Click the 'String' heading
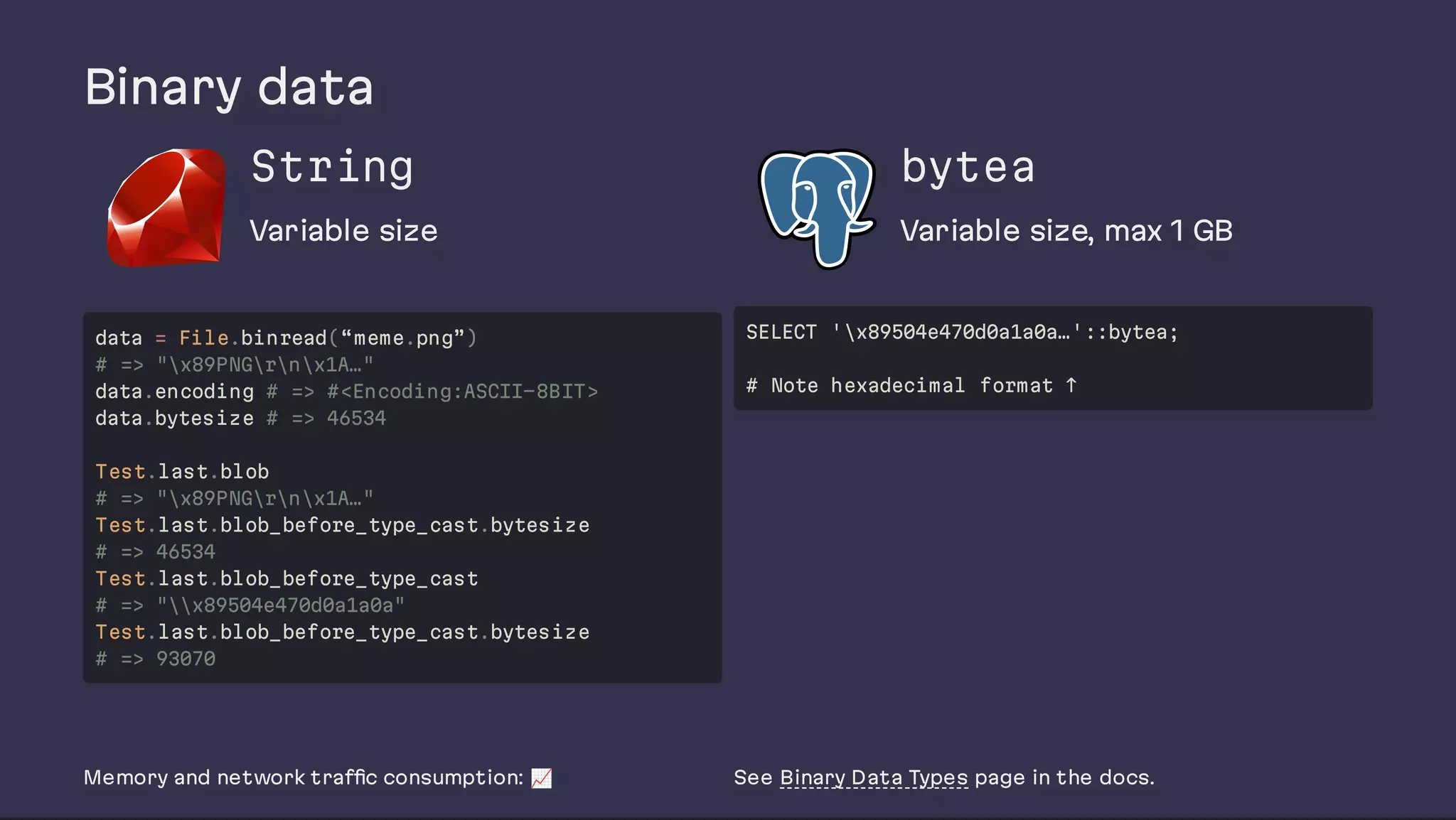 [x=332, y=168]
